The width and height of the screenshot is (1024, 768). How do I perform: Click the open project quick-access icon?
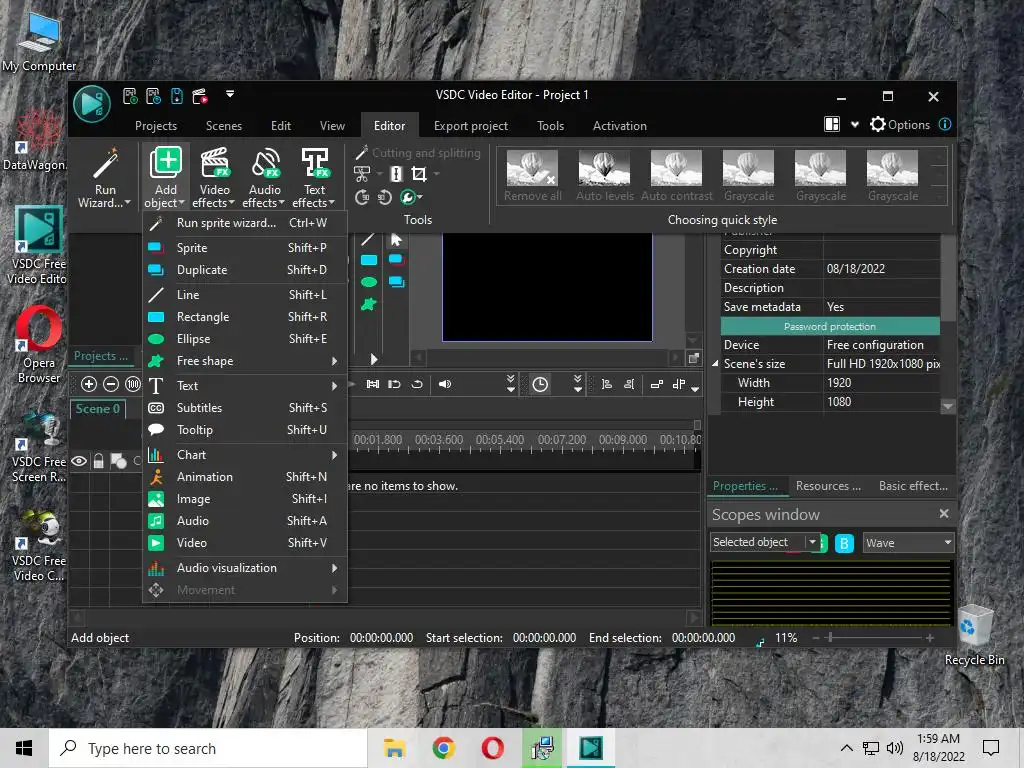153,96
